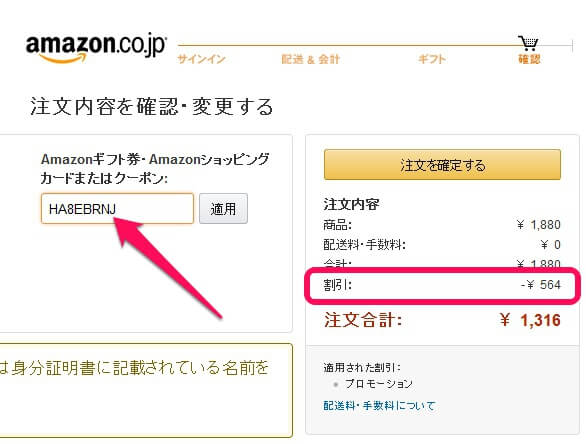586x444 pixels.
Task: Apply the coupon with the 適用 button
Action: [x=223, y=209]
